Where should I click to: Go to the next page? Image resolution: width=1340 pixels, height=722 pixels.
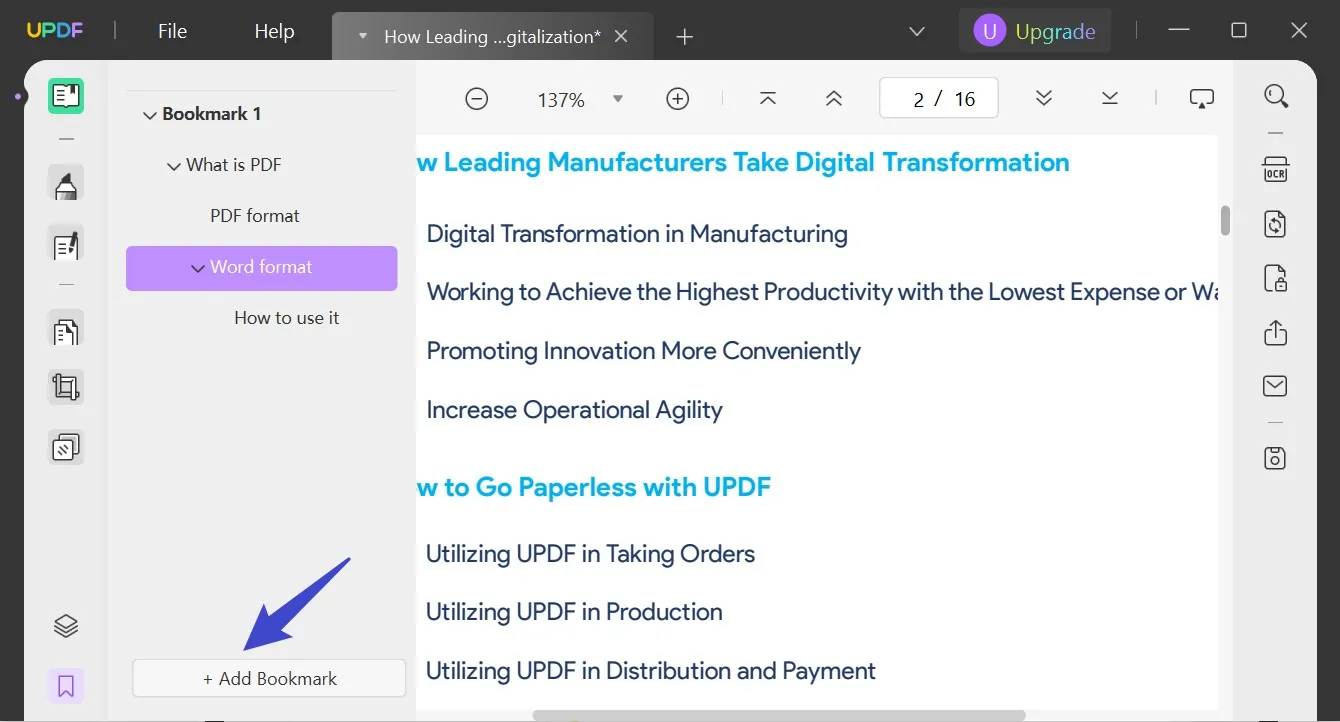1044,98
